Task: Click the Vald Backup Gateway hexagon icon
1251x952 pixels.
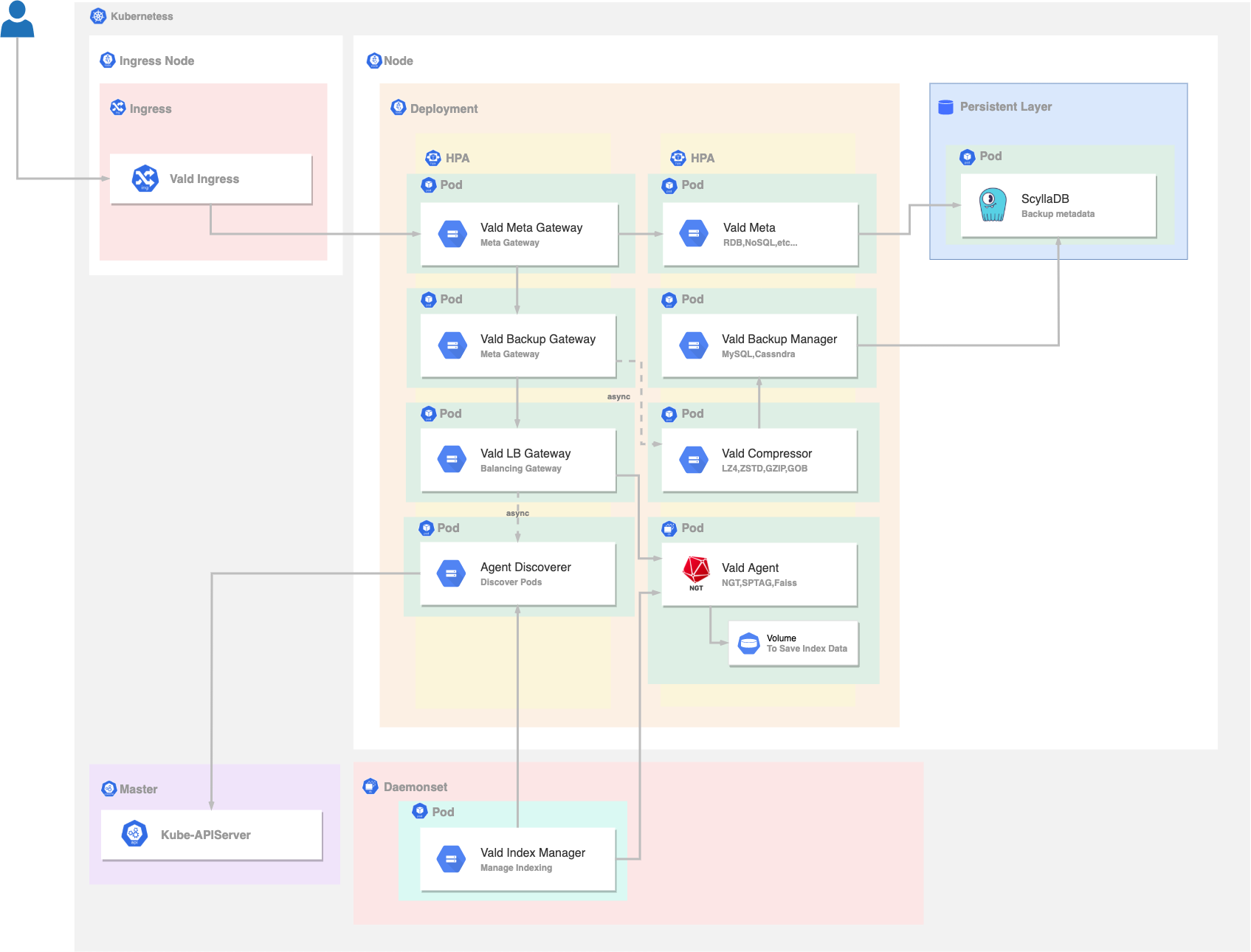Action: 452,345
